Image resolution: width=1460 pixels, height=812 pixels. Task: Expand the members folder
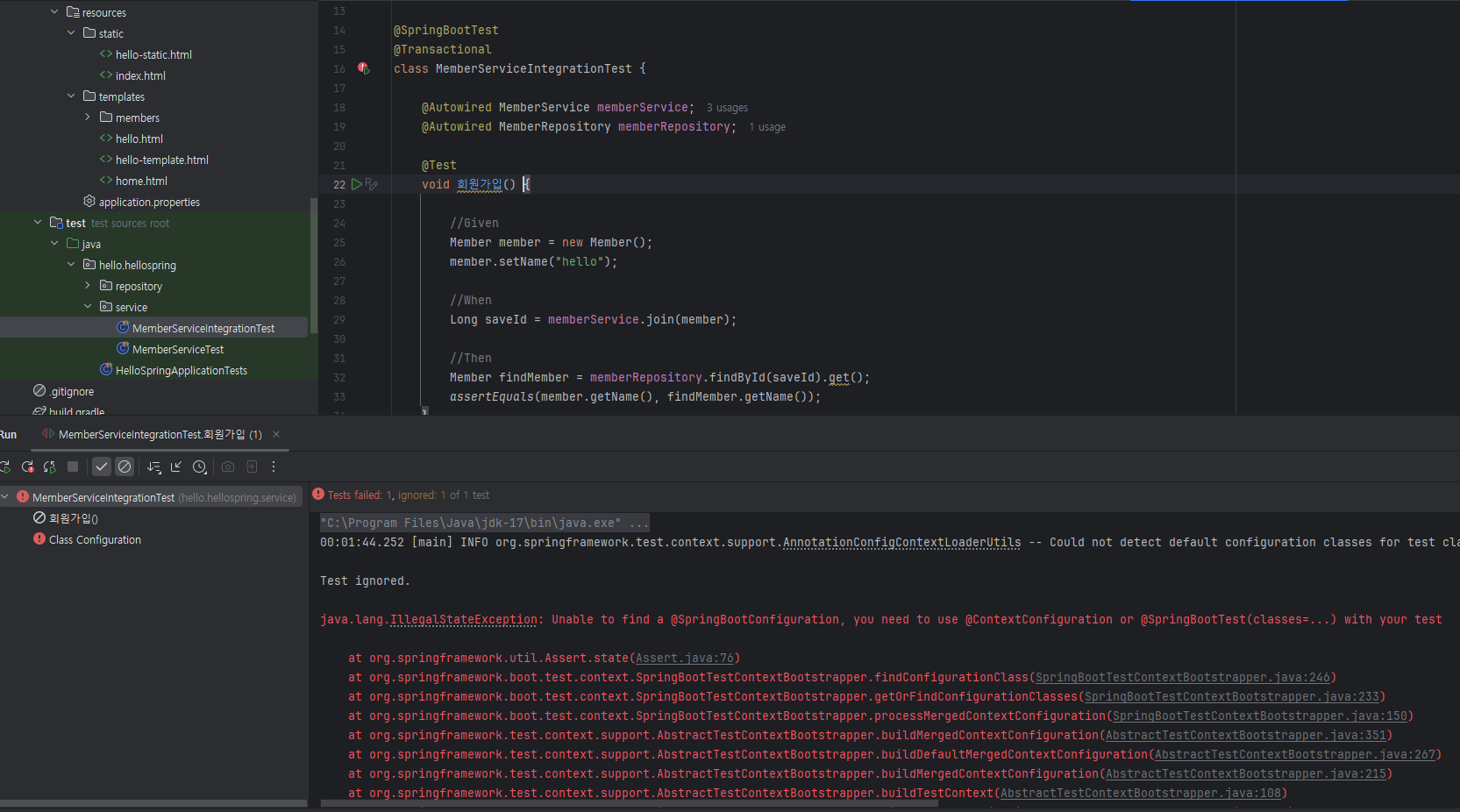88,118
